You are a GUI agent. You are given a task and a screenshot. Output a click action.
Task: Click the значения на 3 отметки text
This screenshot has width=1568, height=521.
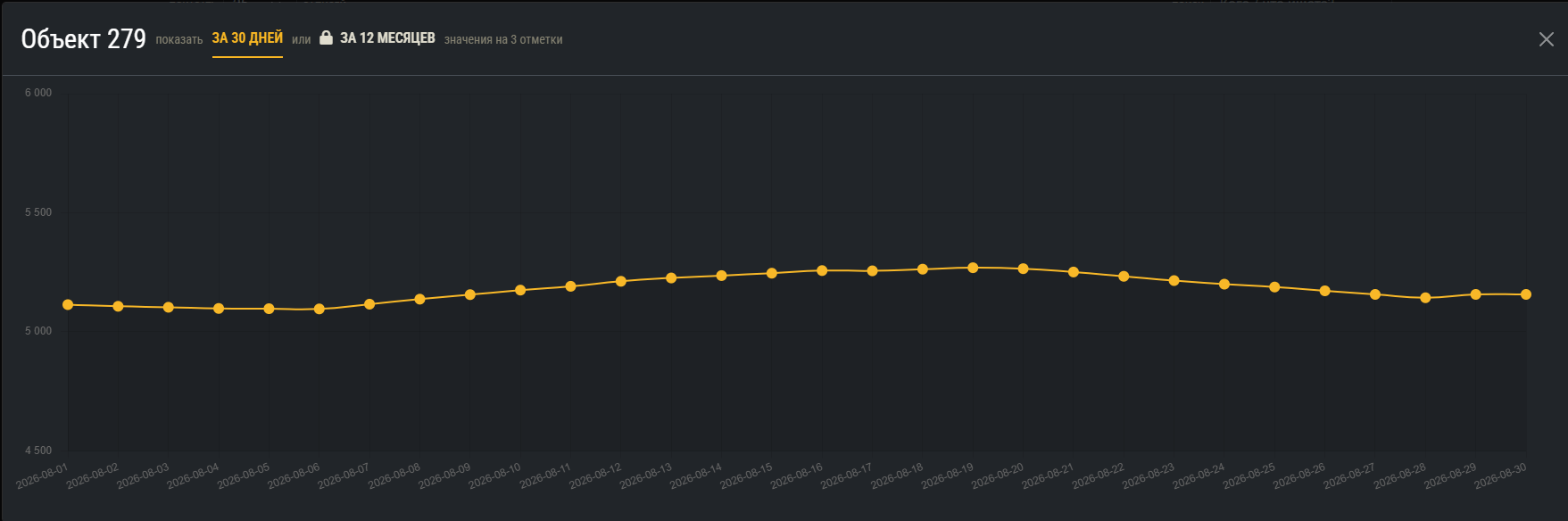click(503, 39)
